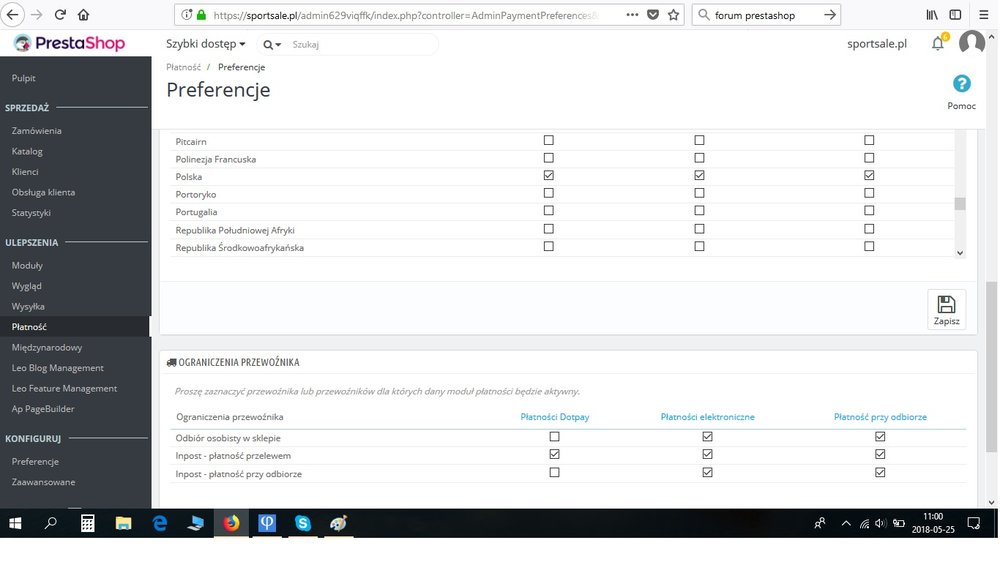The image size is (1000, 562).
Task: Open the sportsale.pl shop link
Action: tap(876, 44)
